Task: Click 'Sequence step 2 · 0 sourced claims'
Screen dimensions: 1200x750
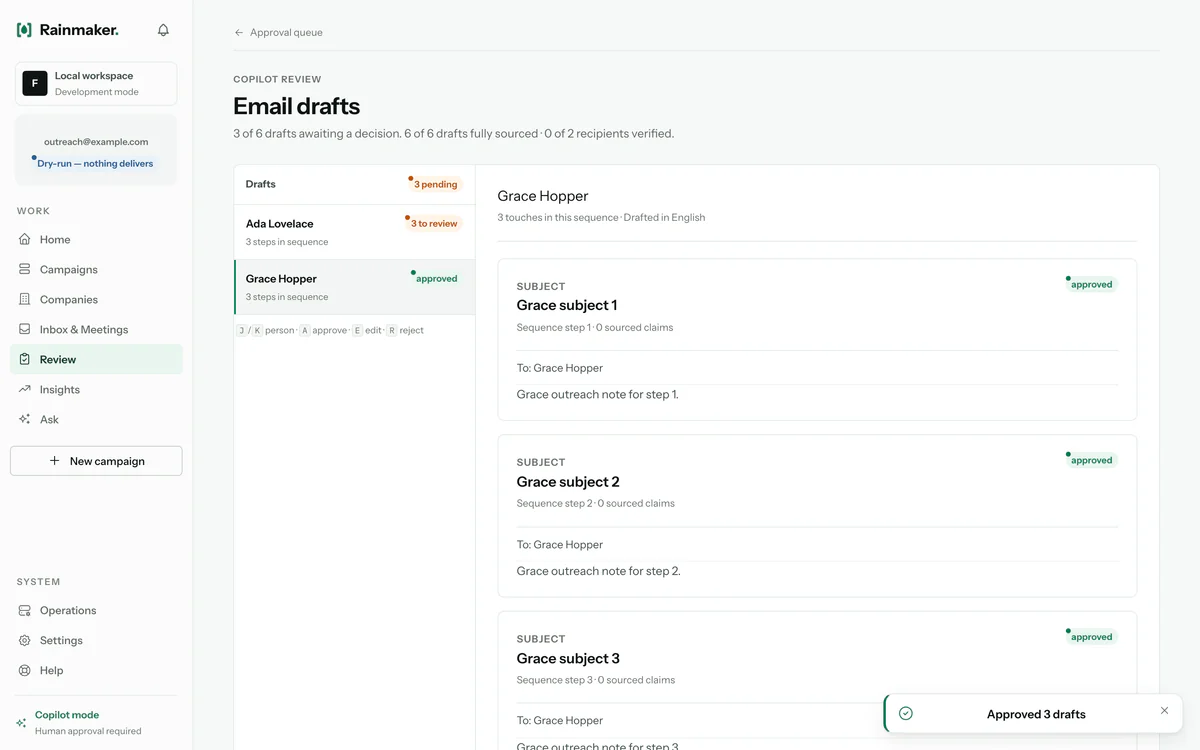Action: 596,503
